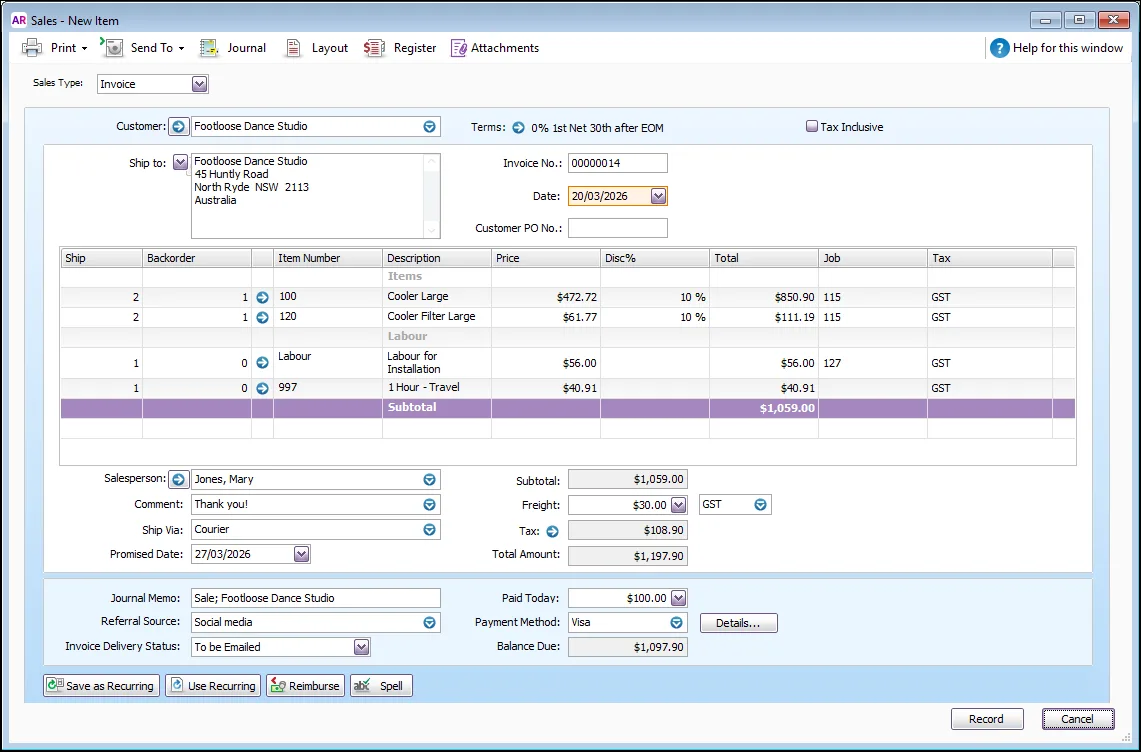
Task: Click the Salesperson zoom arrow icon
Action: point(178,480)
